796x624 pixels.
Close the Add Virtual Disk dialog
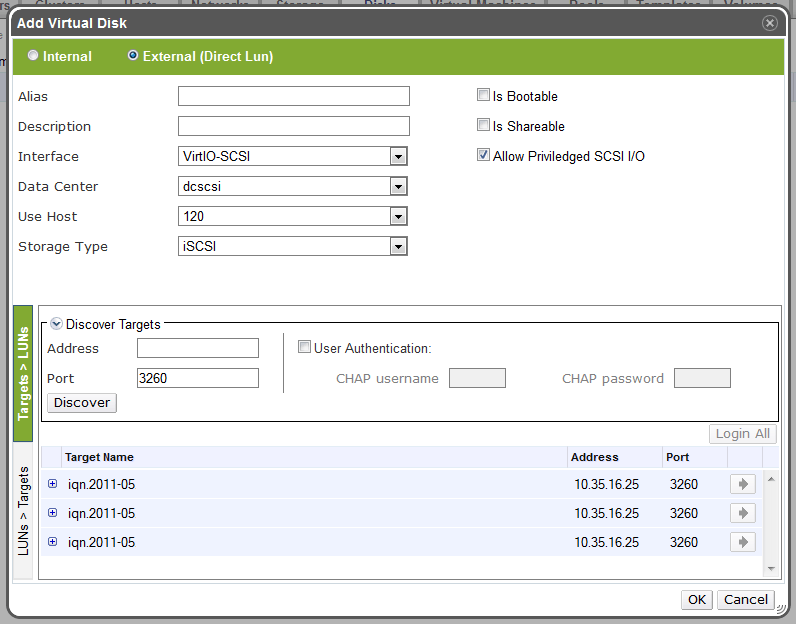pyautogui.click(x=769, y=22)
